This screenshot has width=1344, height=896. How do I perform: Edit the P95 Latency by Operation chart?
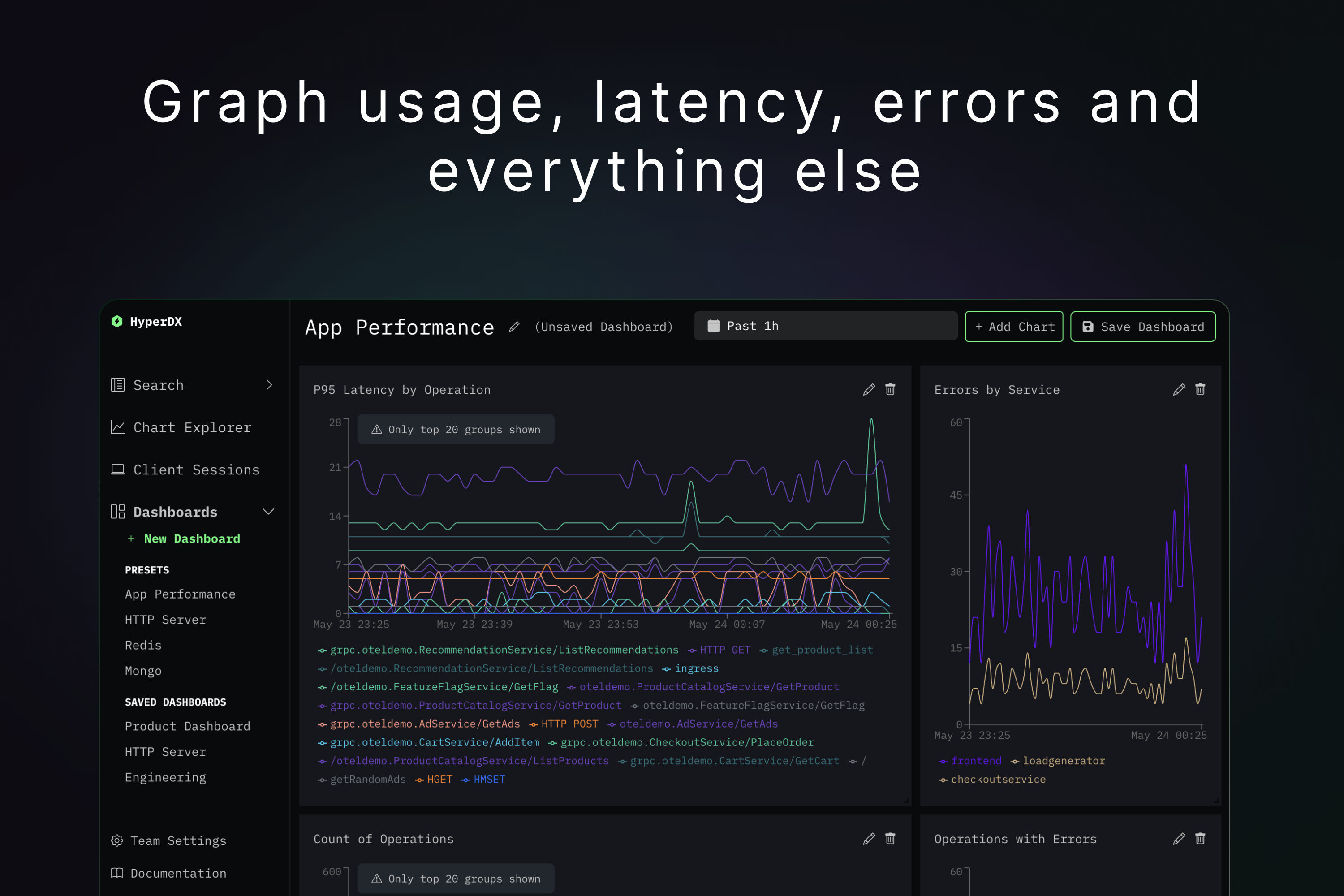[x=869, y=390]
